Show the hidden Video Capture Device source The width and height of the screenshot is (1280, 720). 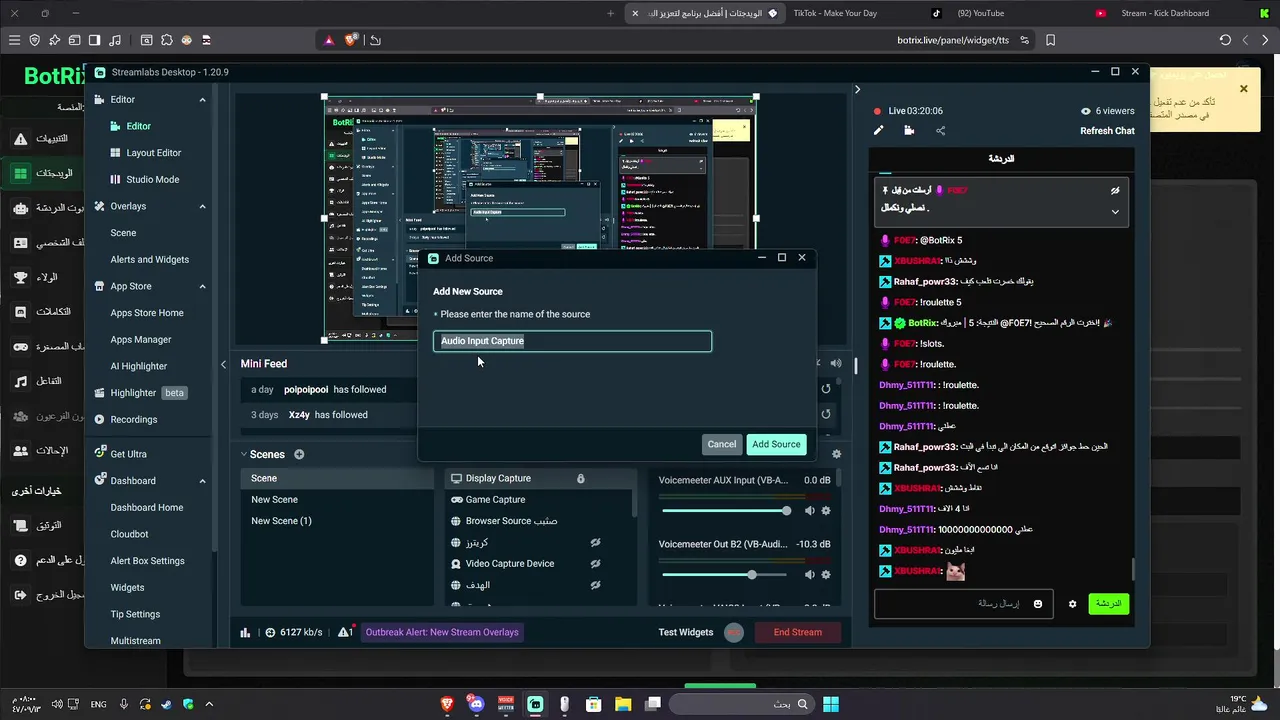click(x=595, y=564)
